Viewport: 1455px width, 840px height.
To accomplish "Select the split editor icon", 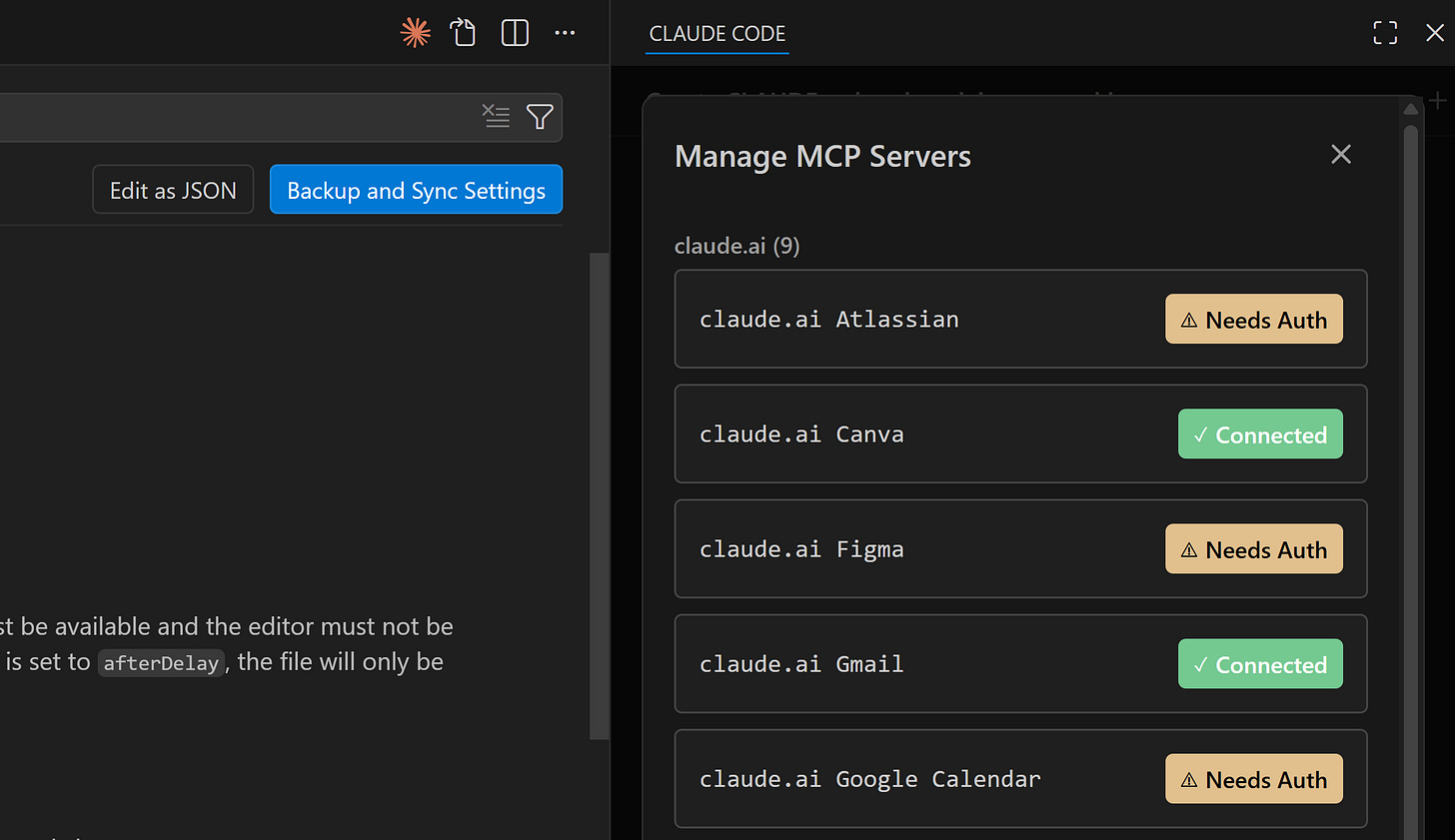I will (515, 32).
